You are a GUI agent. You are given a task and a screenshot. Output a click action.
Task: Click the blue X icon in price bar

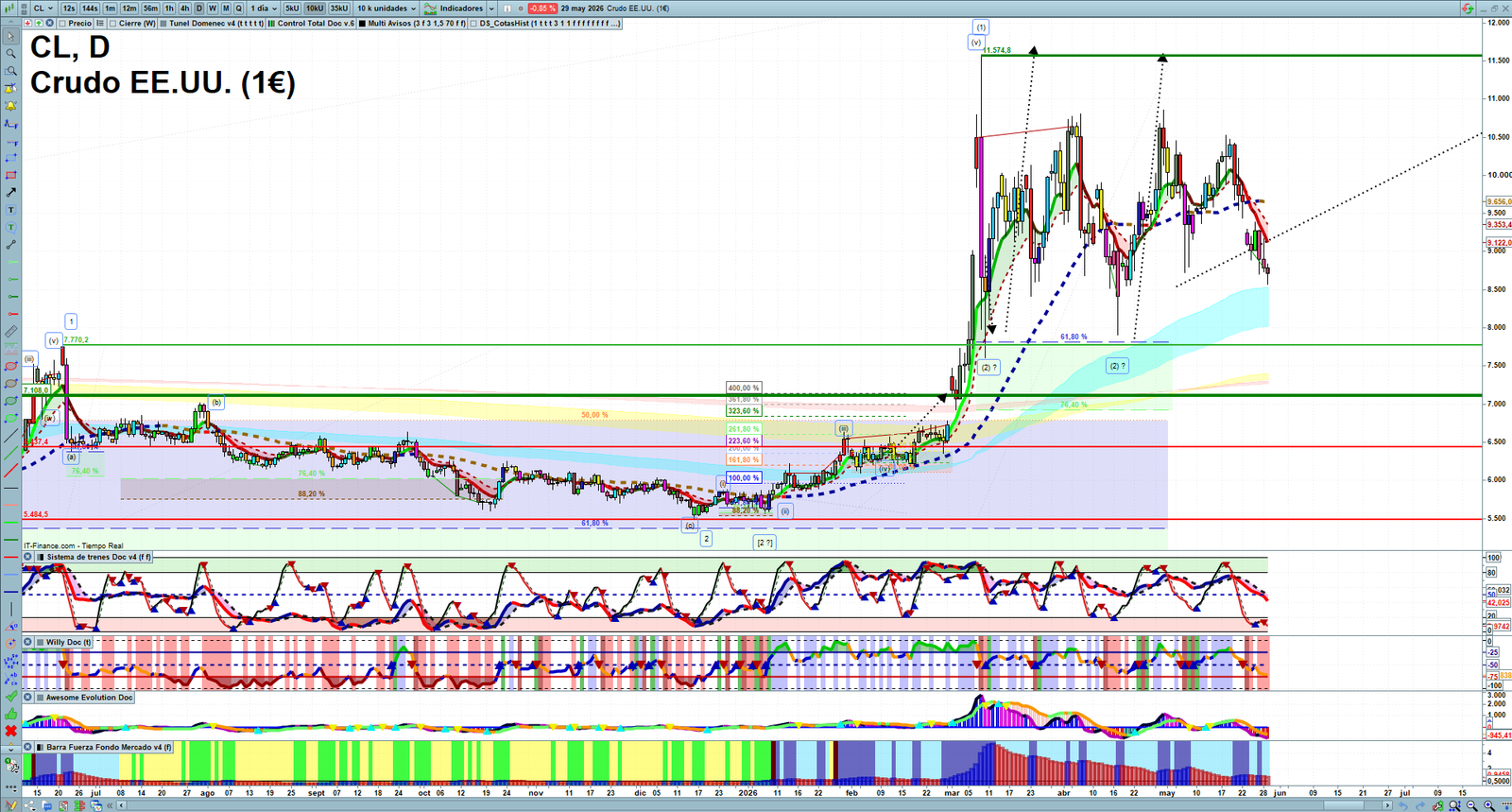point(50,23)
